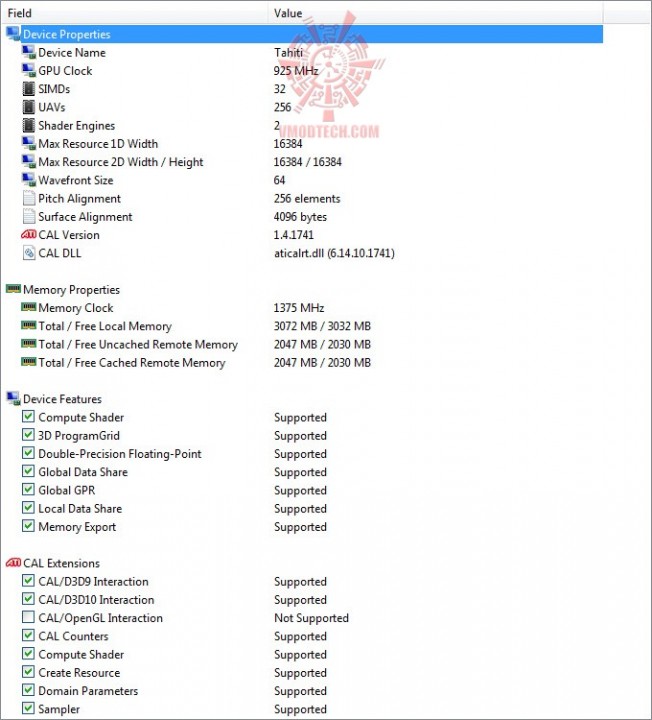Viewport: 652px width, 720px height.
Task: Click the Compute Shader checkbox under CAL Extensions
Action: 28,654
